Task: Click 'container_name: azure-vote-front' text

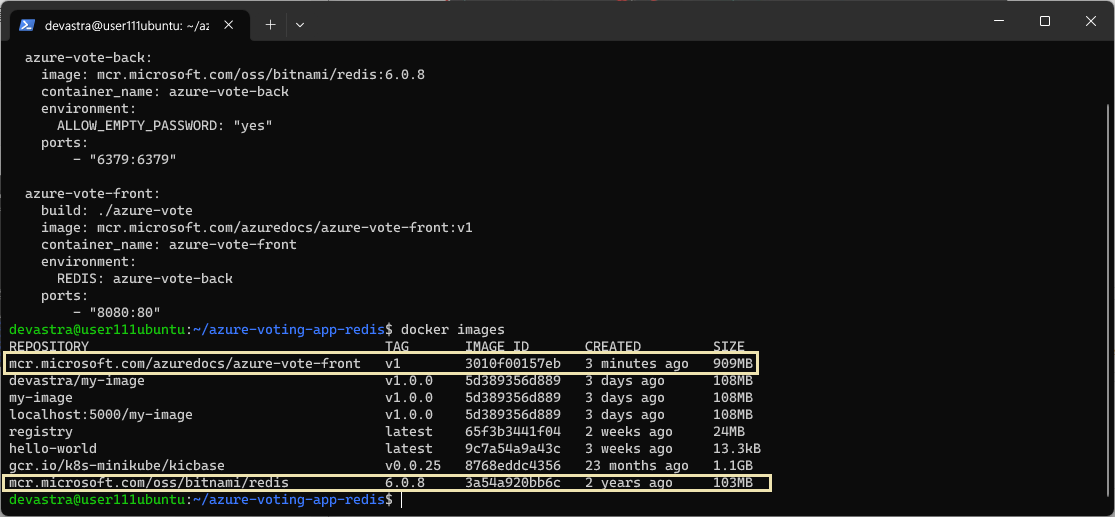Action: tap(169, 245)
